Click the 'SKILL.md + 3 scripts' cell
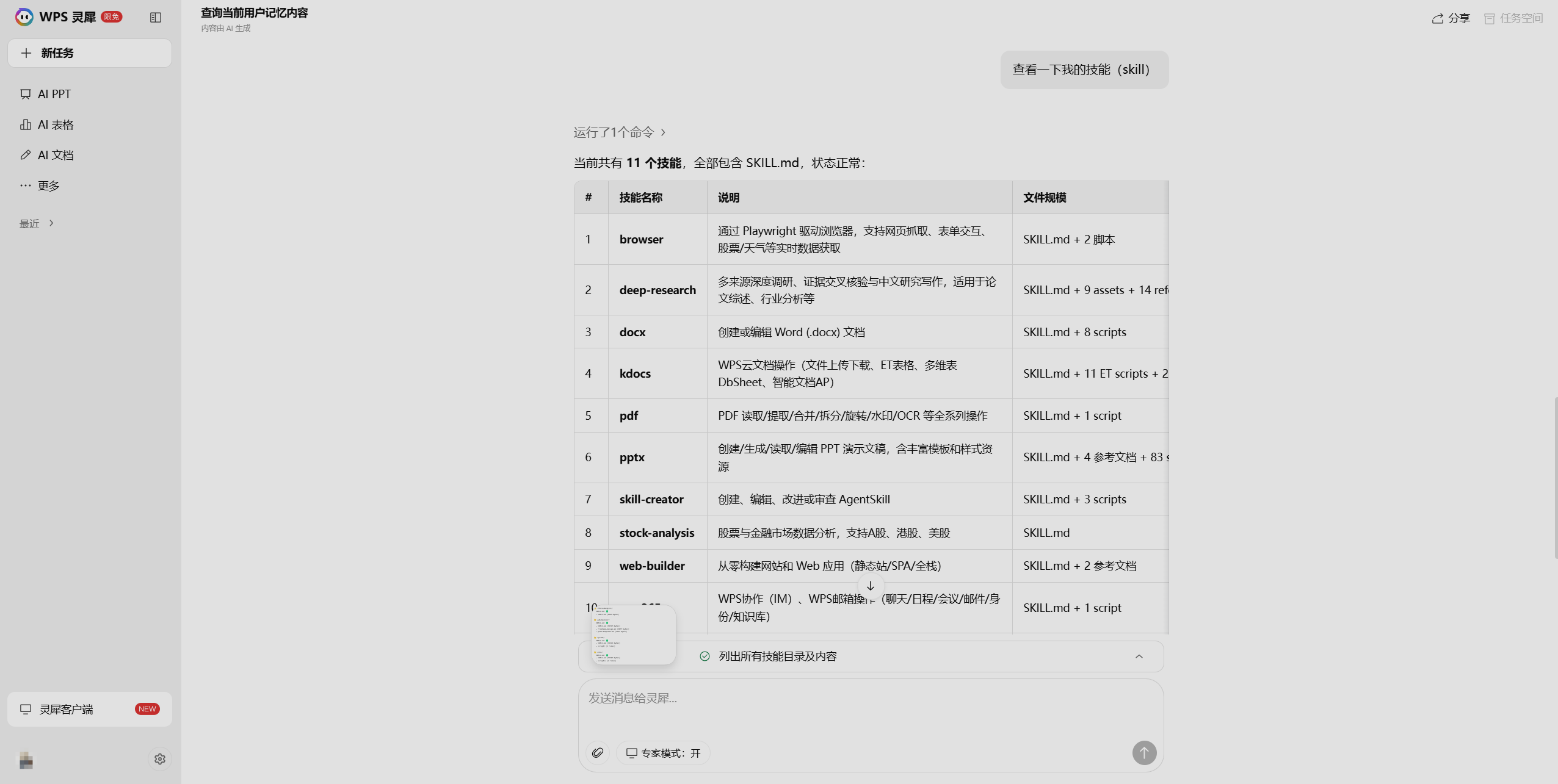This screenshot has height=784, width=1558. 1090,499
